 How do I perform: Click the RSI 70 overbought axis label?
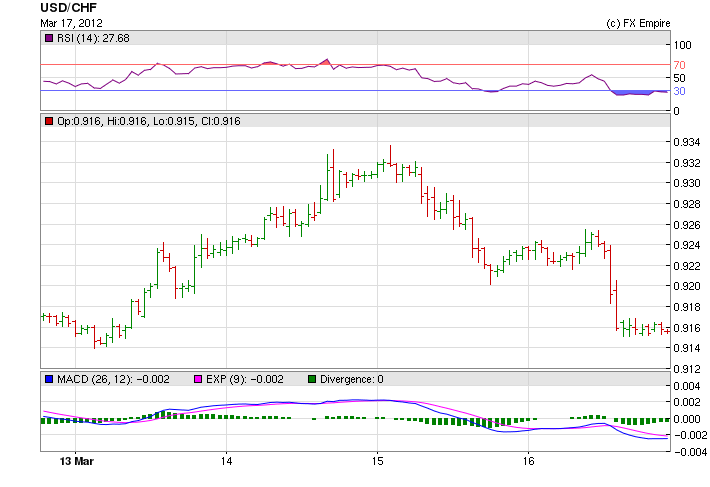tap(679, 65)
